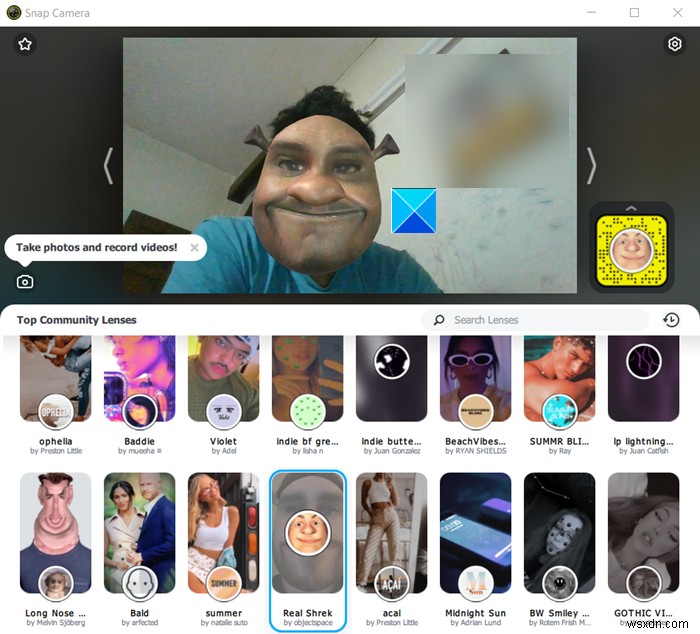The height and width of the screenshot is (634, 700).
Task: Click the search magnifier icon
Action: tap(439, 320)
